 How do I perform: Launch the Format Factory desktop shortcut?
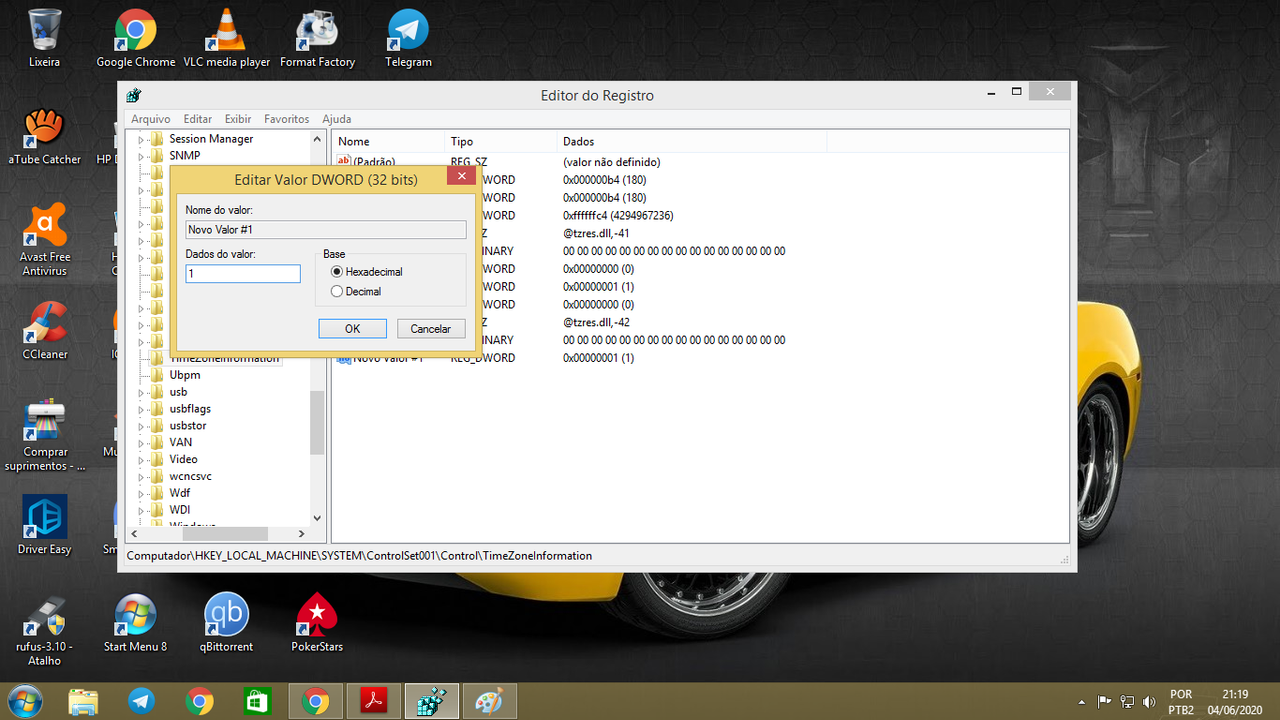click(317, 38)
